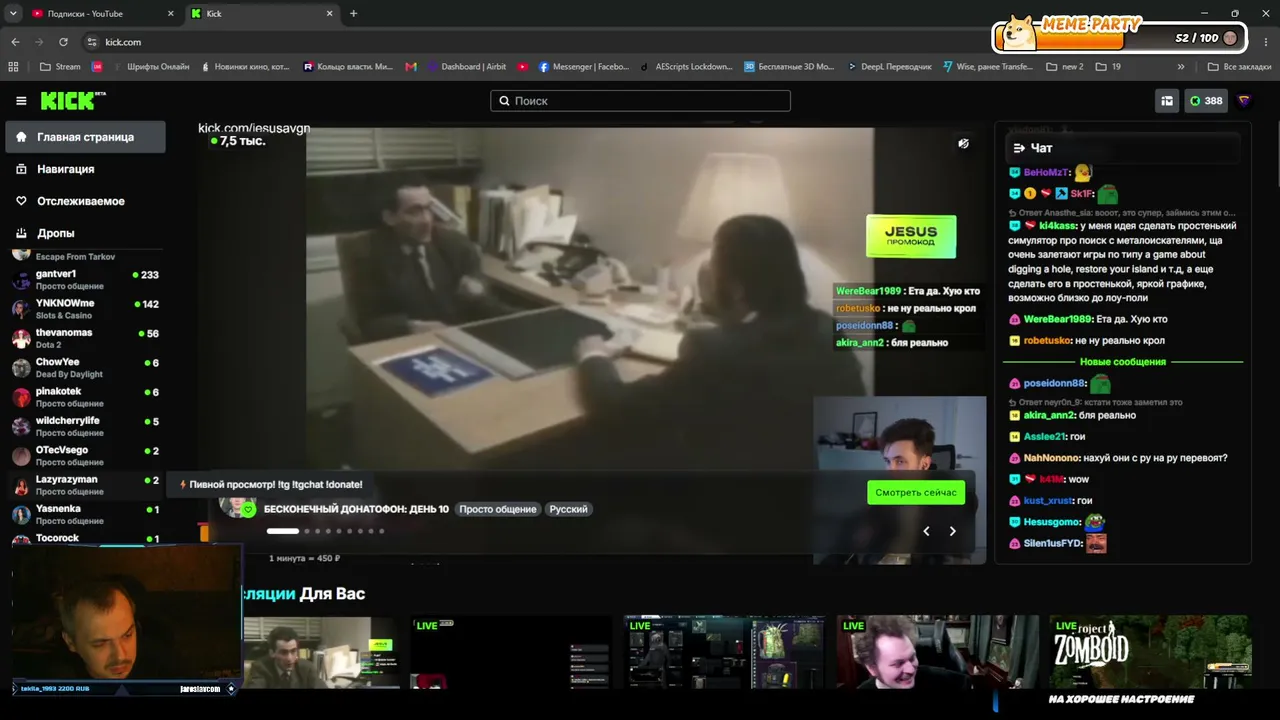Screen dimensions: 1280x720
Task: Open the Бесплатные 3D Мо... bookmark
Action: 789,67
